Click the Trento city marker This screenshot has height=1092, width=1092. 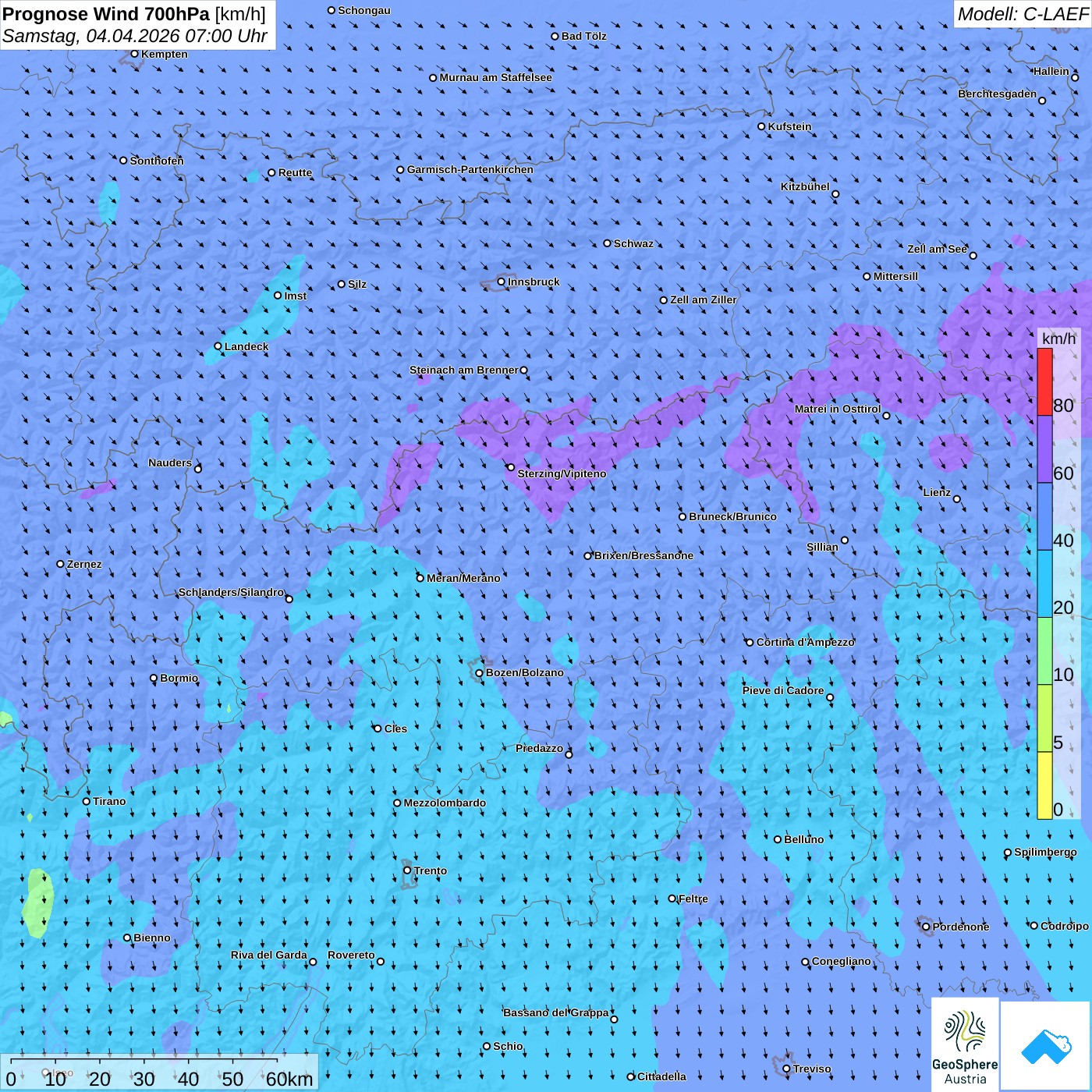(x=407, y=870)
